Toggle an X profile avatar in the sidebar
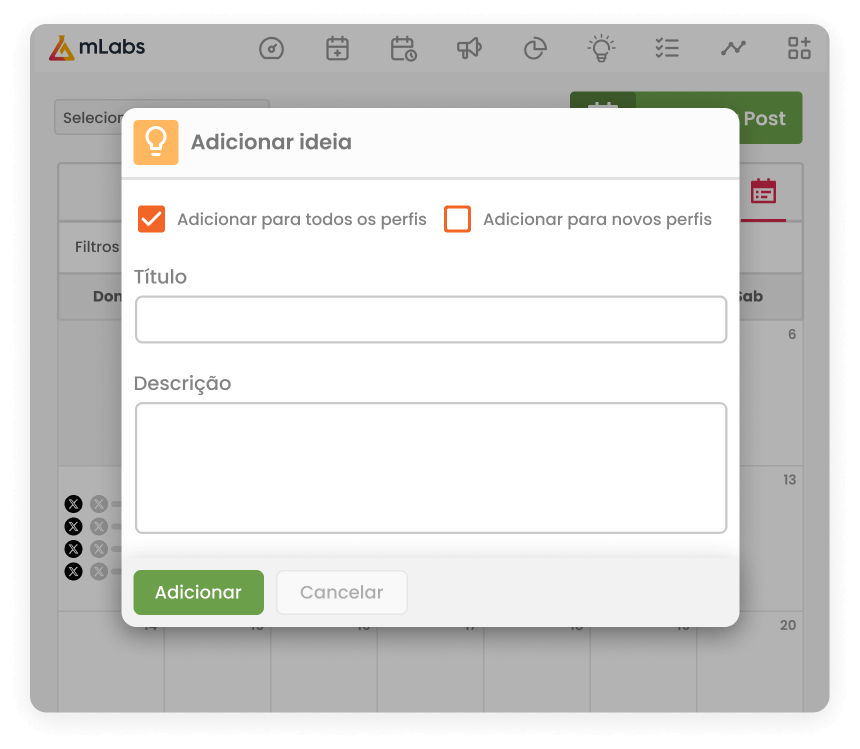 point(73,504)
